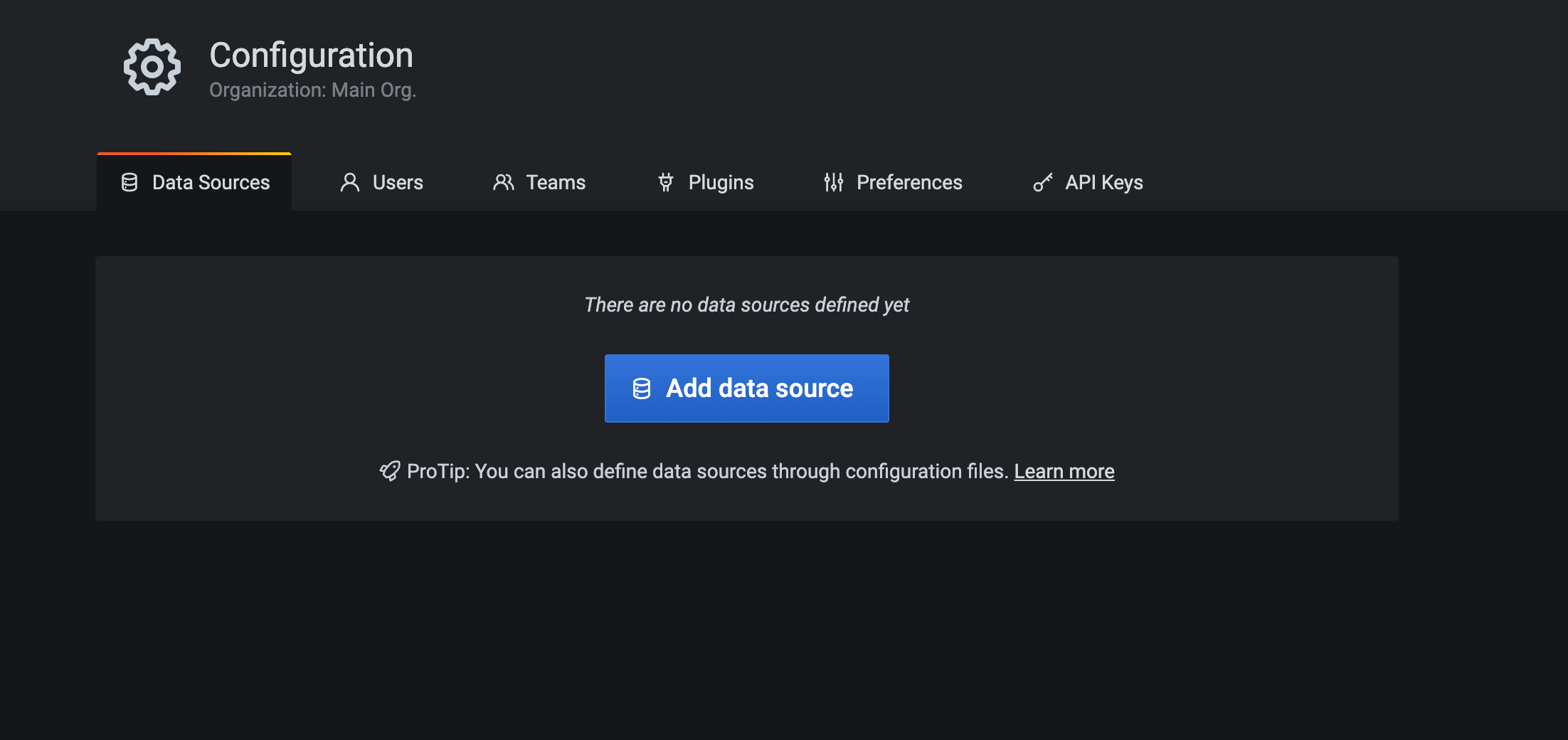Click the plug icon beside Plugins
The height and width of the screenshot is (740, 1568).
[665, 183]
